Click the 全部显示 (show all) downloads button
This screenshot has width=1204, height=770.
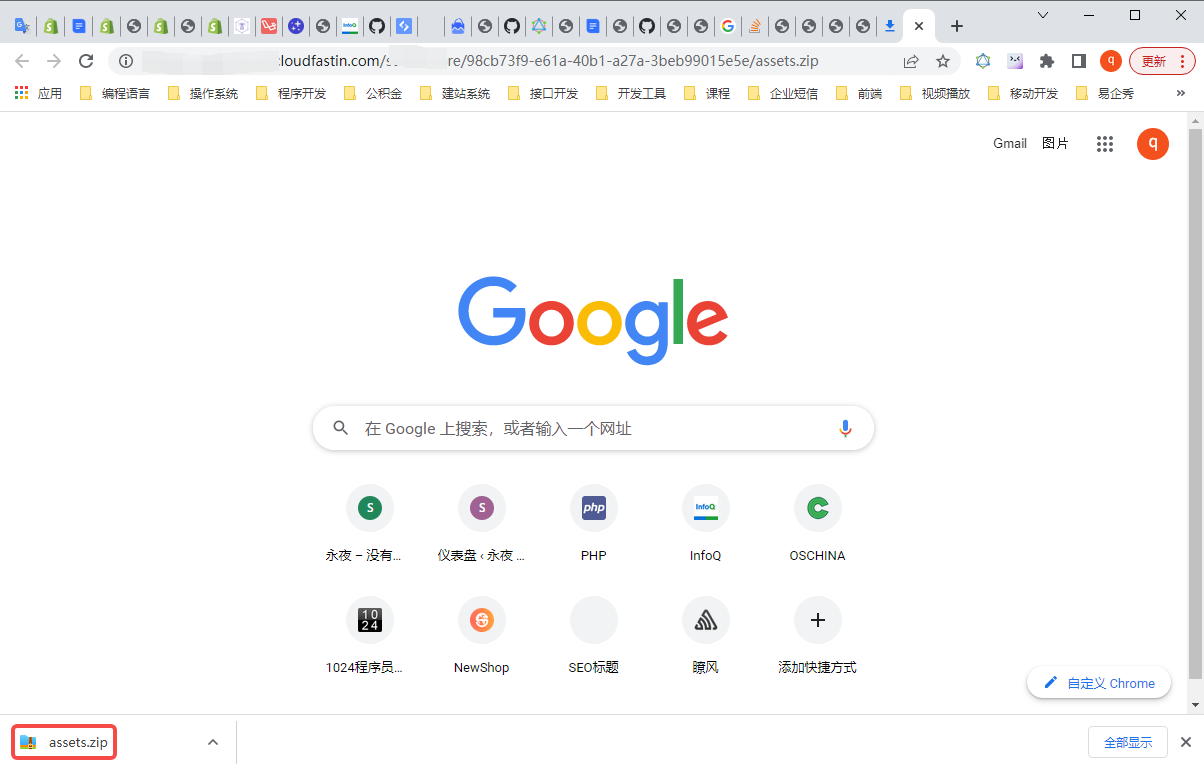click(x=1128, y=742)
